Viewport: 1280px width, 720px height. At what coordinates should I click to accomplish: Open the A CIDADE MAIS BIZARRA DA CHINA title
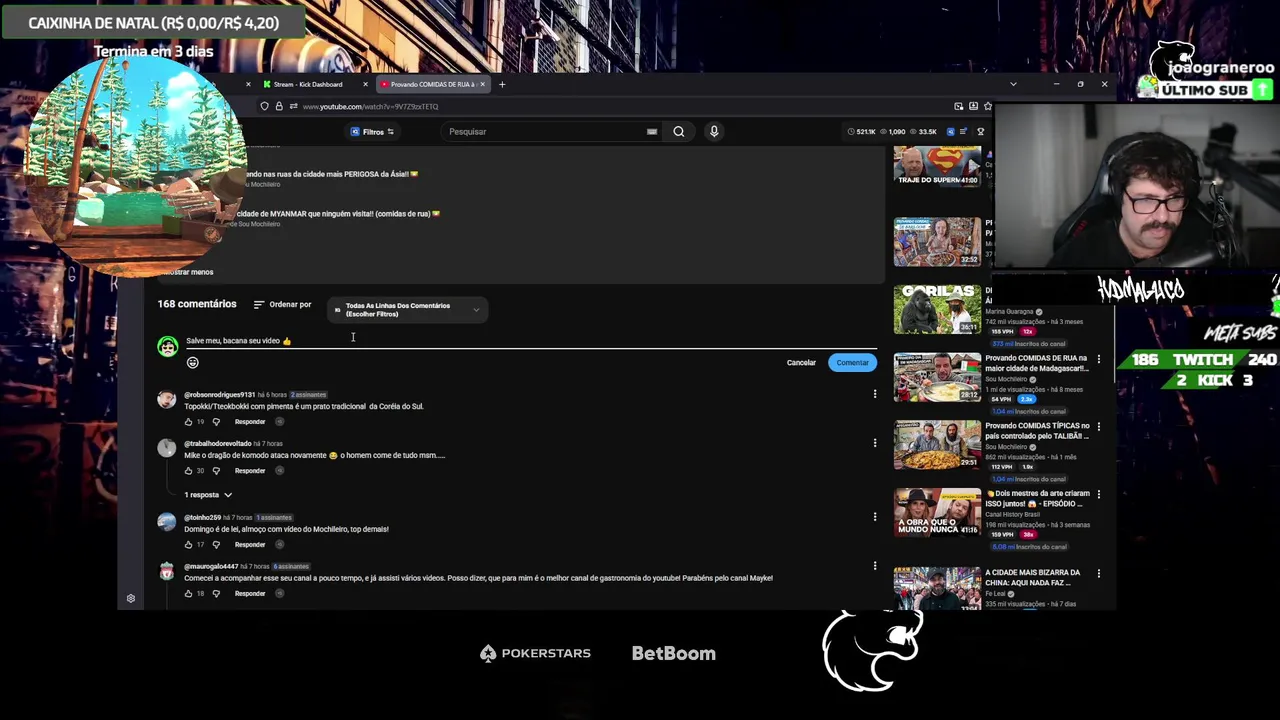click(x=1033, y=577)
